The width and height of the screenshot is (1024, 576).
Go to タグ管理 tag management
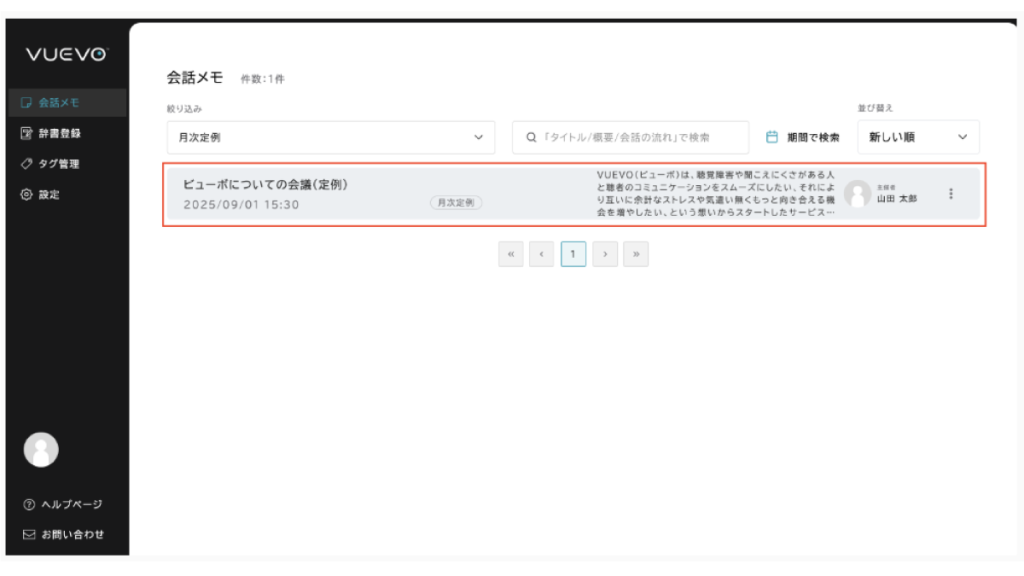pyautogui.click(x=58, y=164)
